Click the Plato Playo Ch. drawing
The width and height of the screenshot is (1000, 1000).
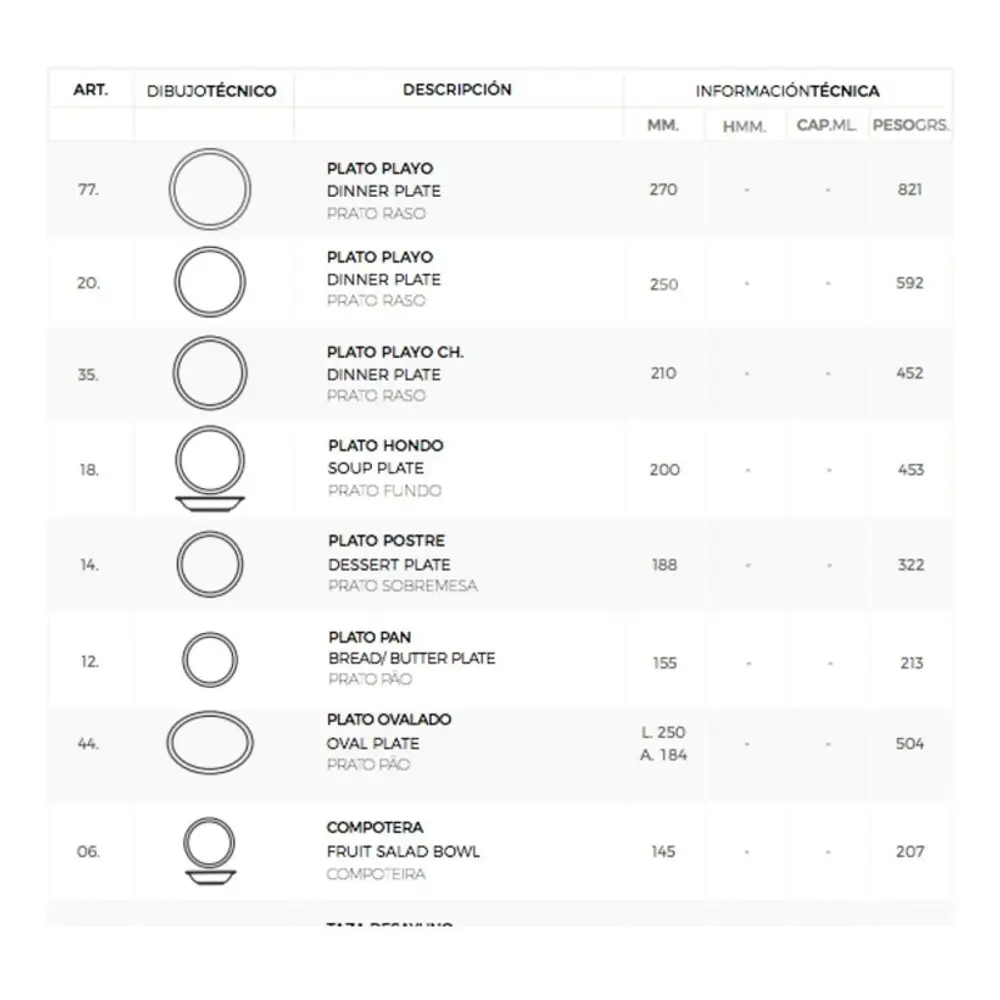point(210,373)
